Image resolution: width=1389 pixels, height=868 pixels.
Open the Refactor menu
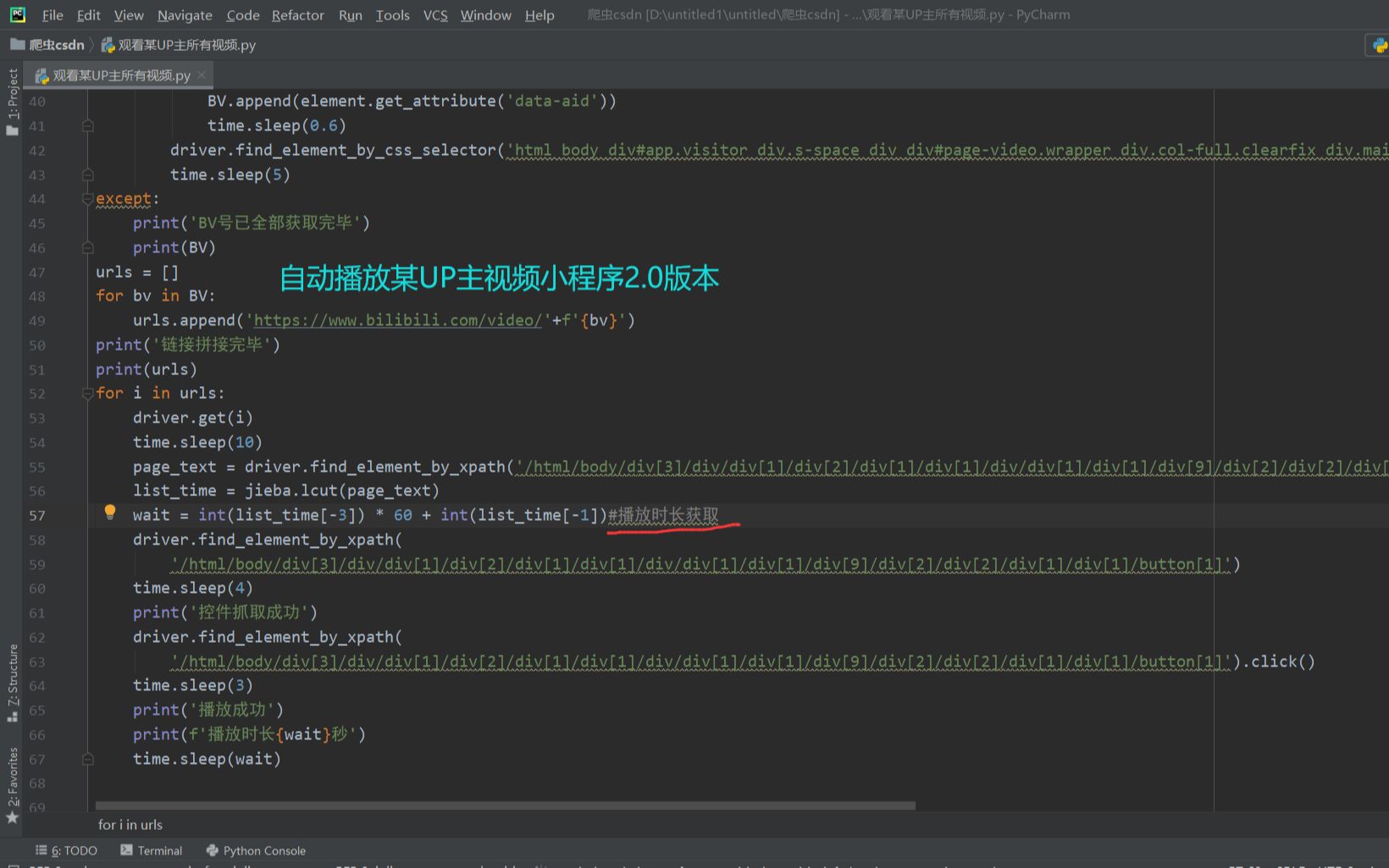pyautogui.click(x=297, y=14)
